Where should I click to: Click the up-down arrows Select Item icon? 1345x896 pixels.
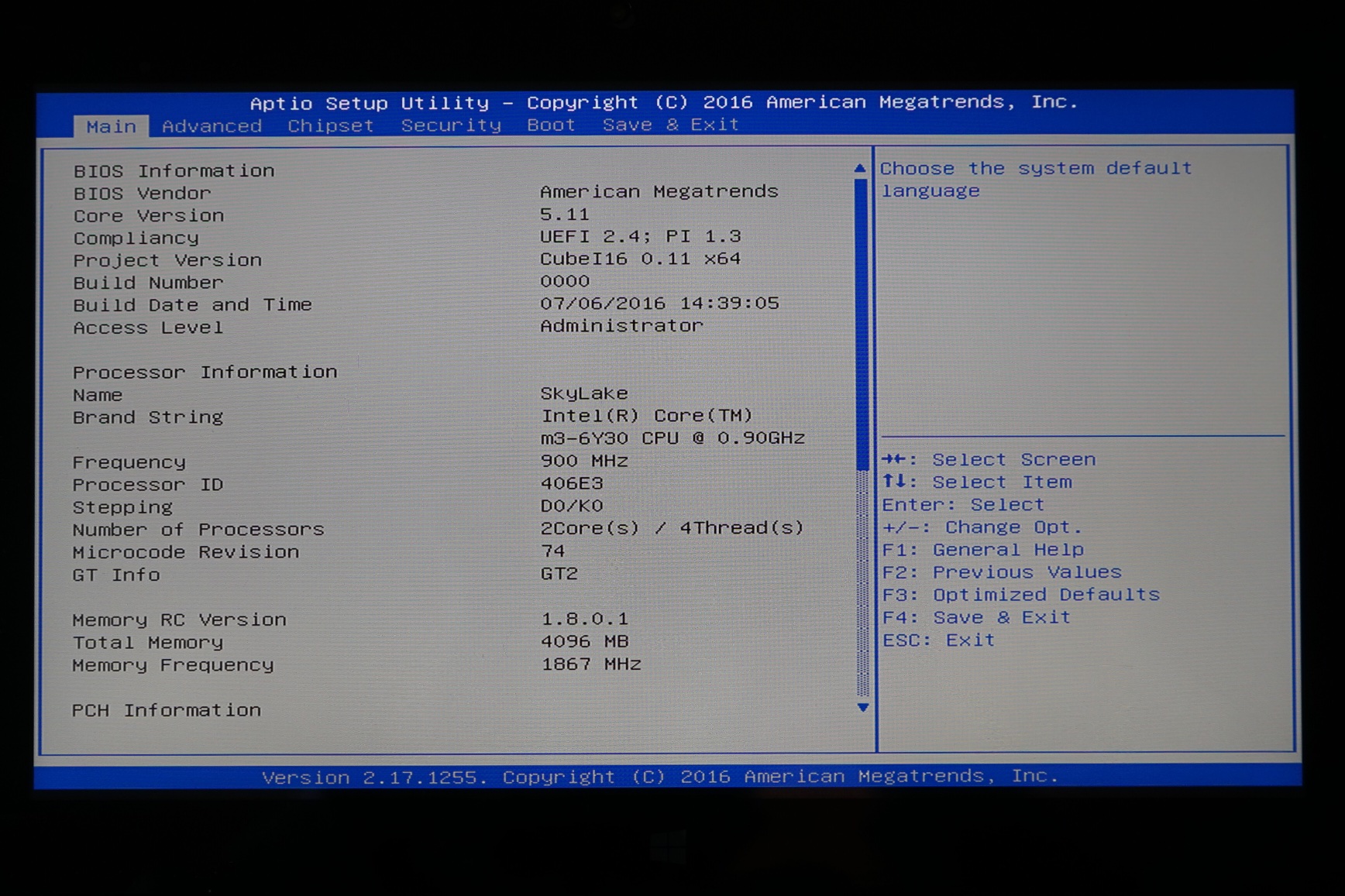(894, 482)
